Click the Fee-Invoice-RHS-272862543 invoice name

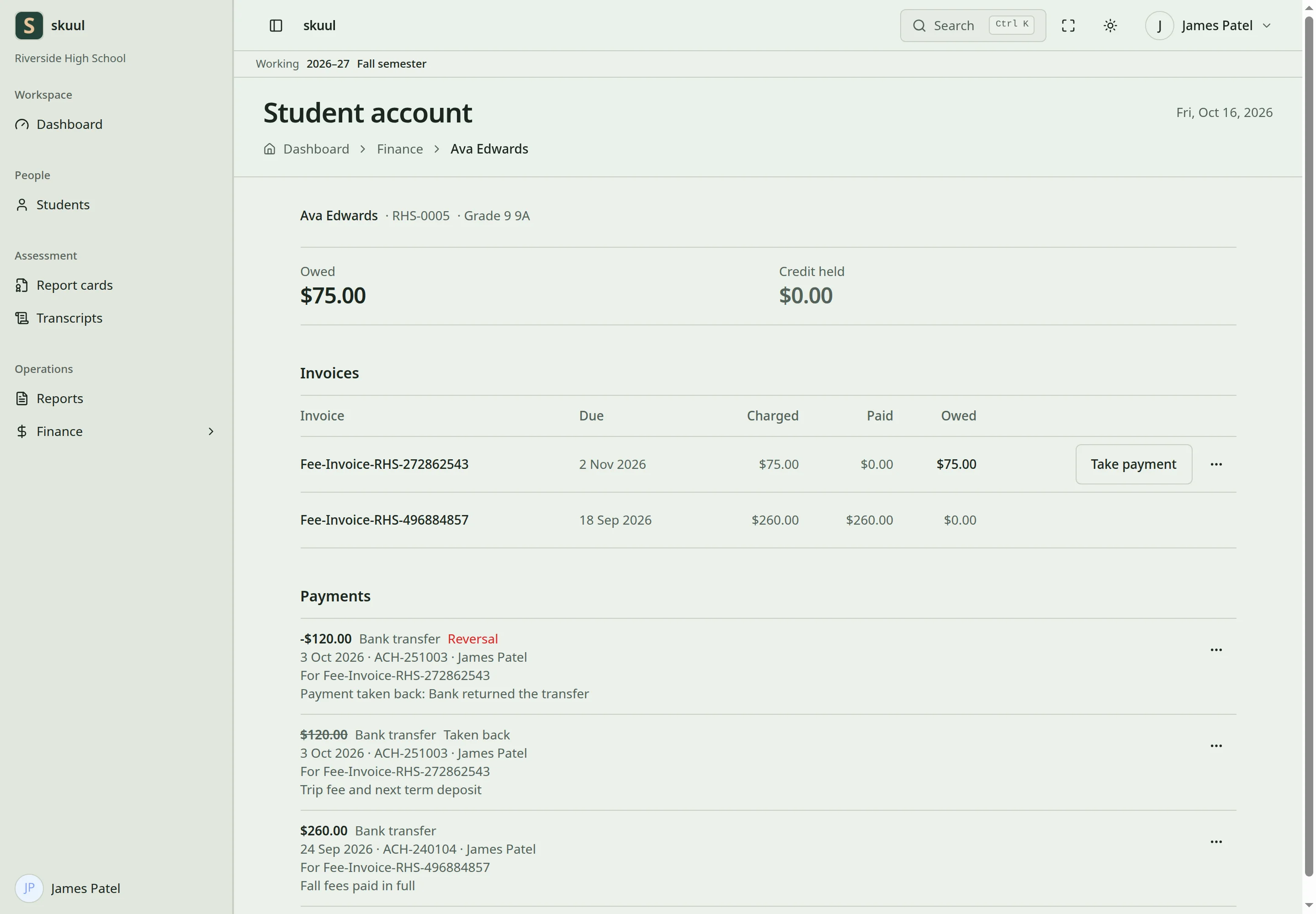384,464
